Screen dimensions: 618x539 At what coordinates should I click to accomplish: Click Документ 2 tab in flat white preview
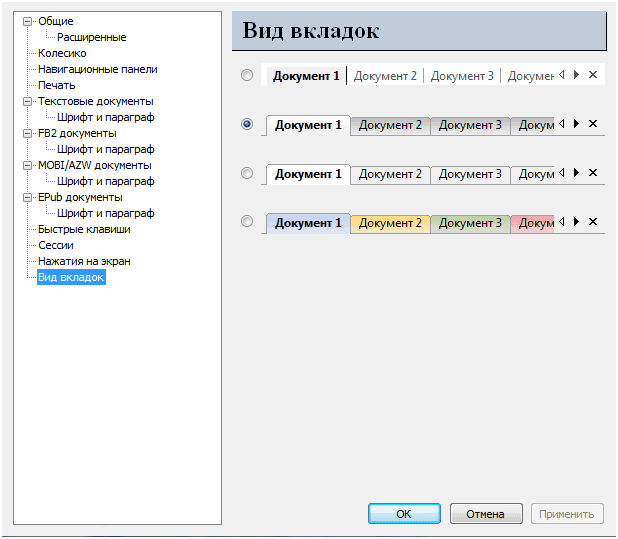(x=390, y=174)
